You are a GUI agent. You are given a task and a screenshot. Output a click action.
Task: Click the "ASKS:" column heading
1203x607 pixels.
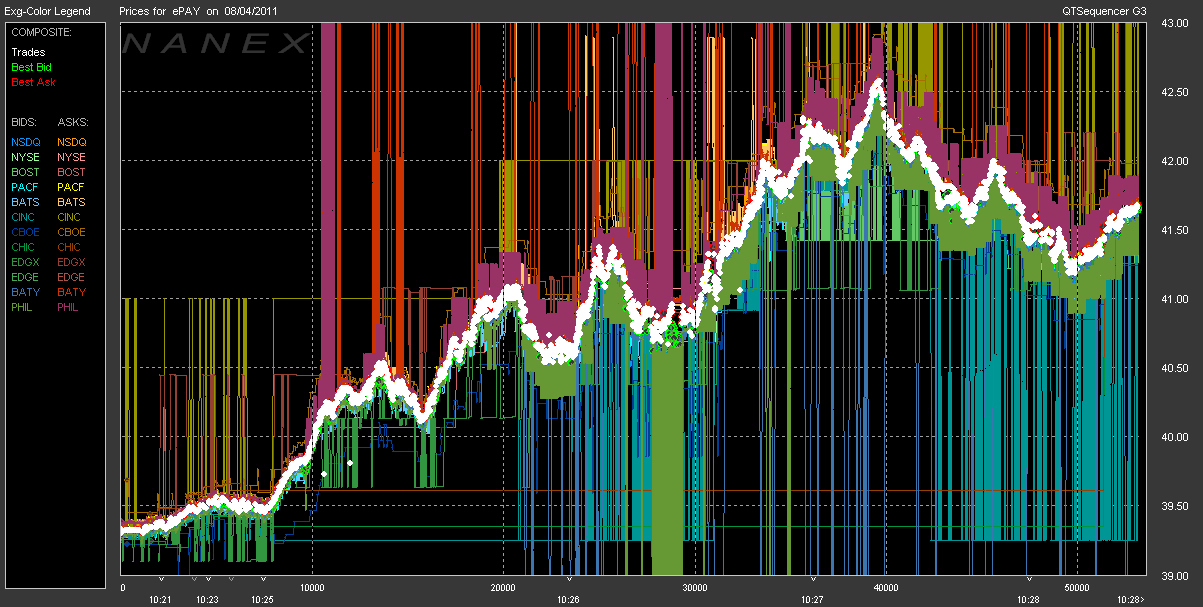point(72,121)
